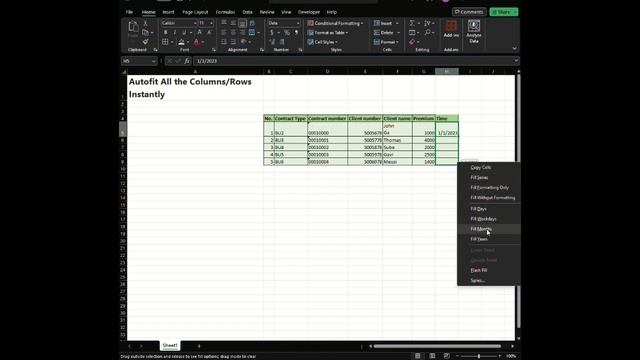640x360 pixels.
Task: Click the Comments button
Action: (469, 12)
